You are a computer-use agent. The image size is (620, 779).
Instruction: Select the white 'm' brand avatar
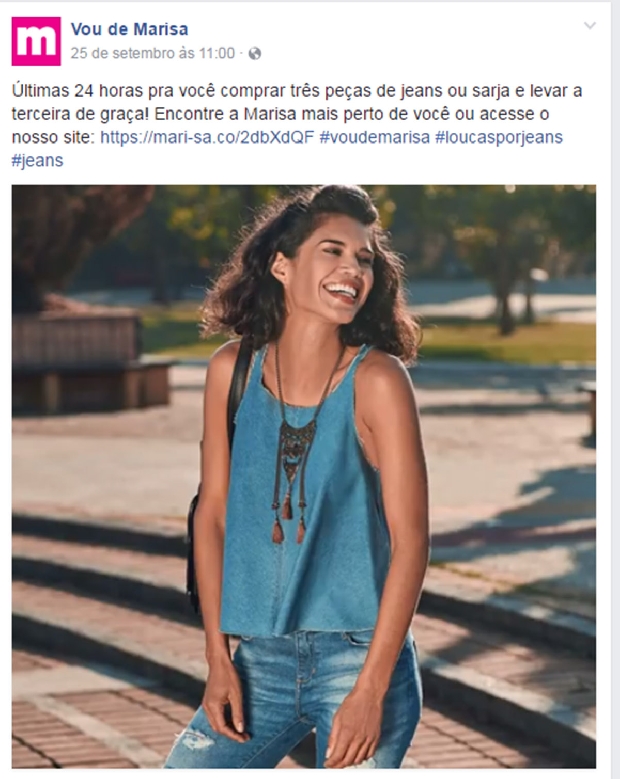pyautogui.click(x=36, y=41)
